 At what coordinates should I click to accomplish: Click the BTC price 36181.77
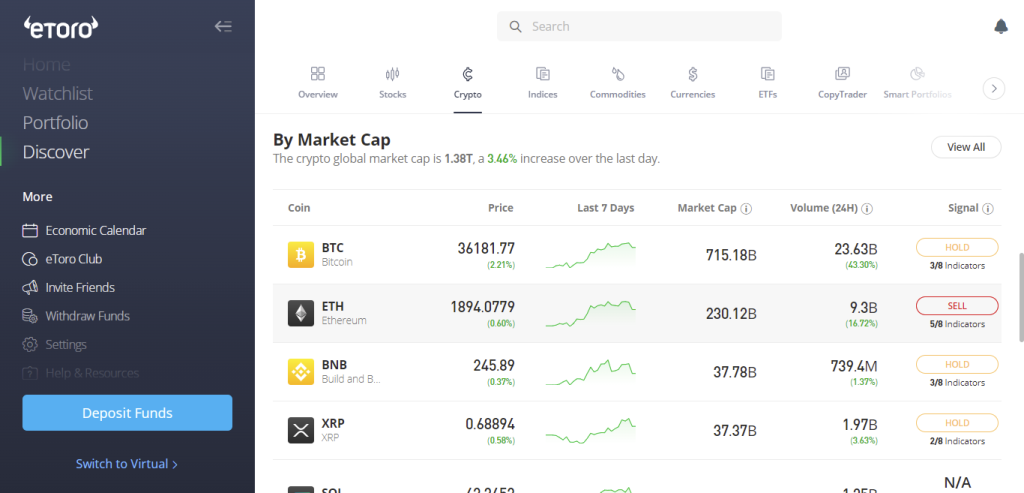tap(486, 248)
